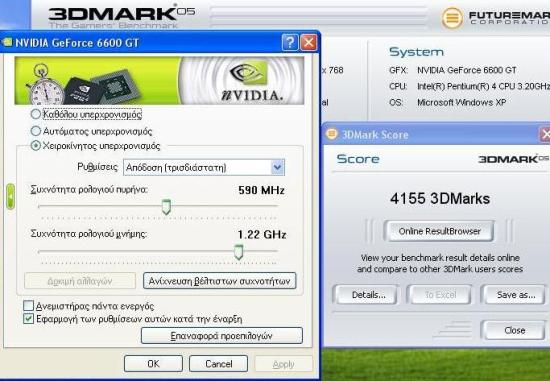Click the Απόδοση (τρισδιάστατη) combo box text
The width and height of the screenshot is (550, 381).
[x=176, y=167]
